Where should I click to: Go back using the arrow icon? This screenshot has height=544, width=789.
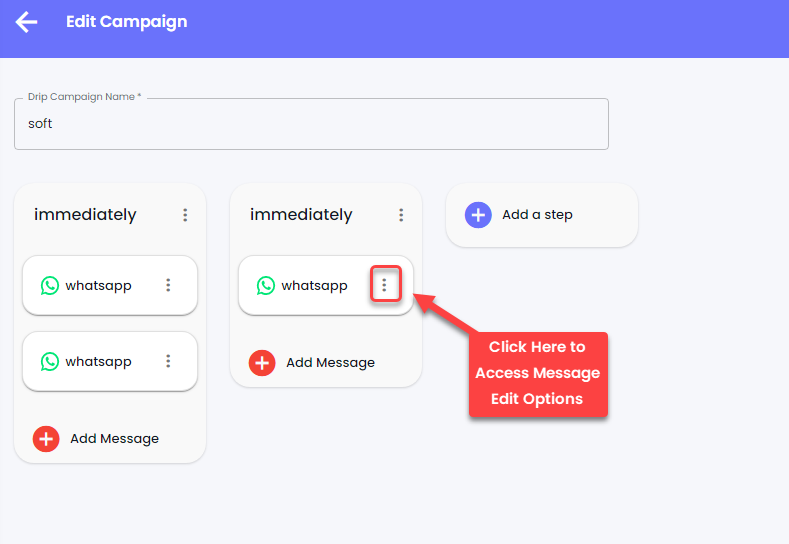[x=26, y=22]
